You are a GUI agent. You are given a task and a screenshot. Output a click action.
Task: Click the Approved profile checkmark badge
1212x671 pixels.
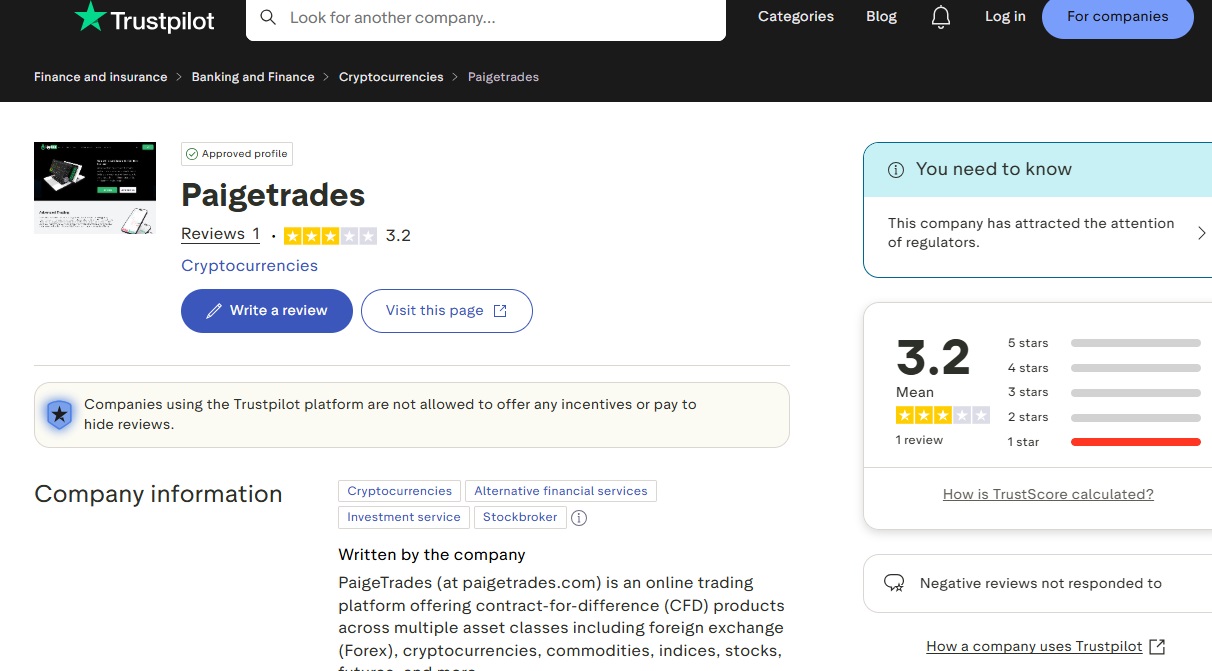click(x=192, y=154)
